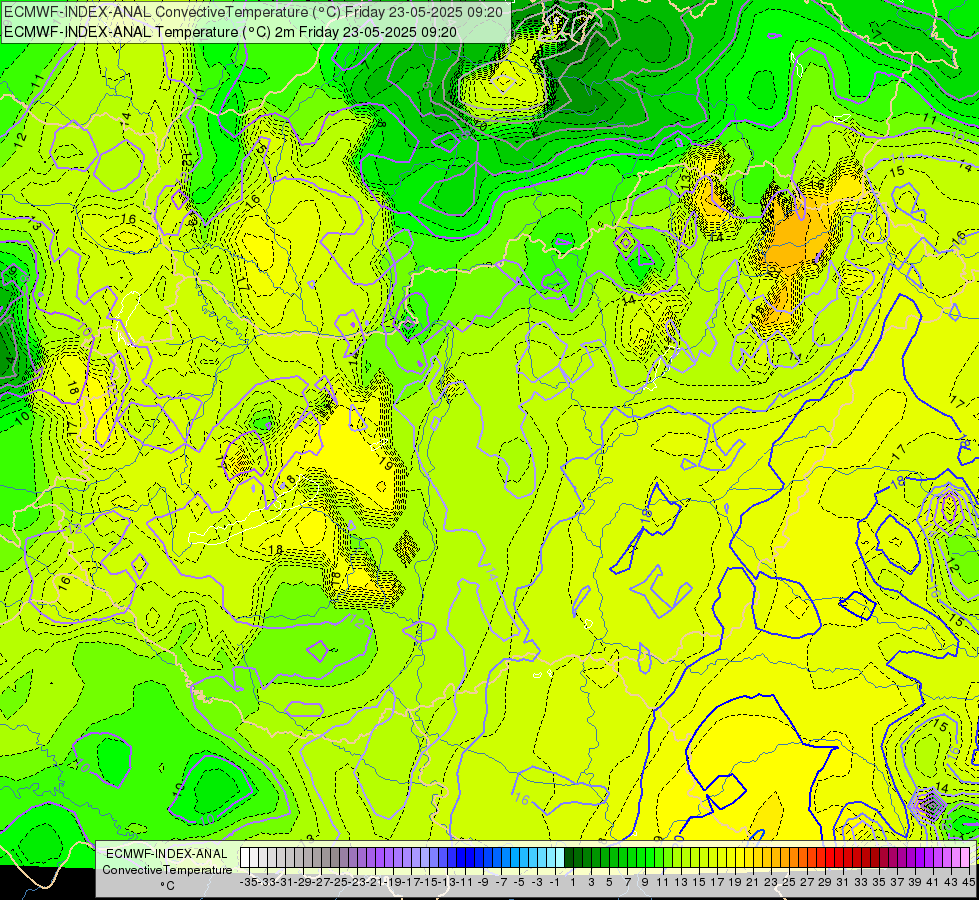Pick the pink swatch above 45

965,858
